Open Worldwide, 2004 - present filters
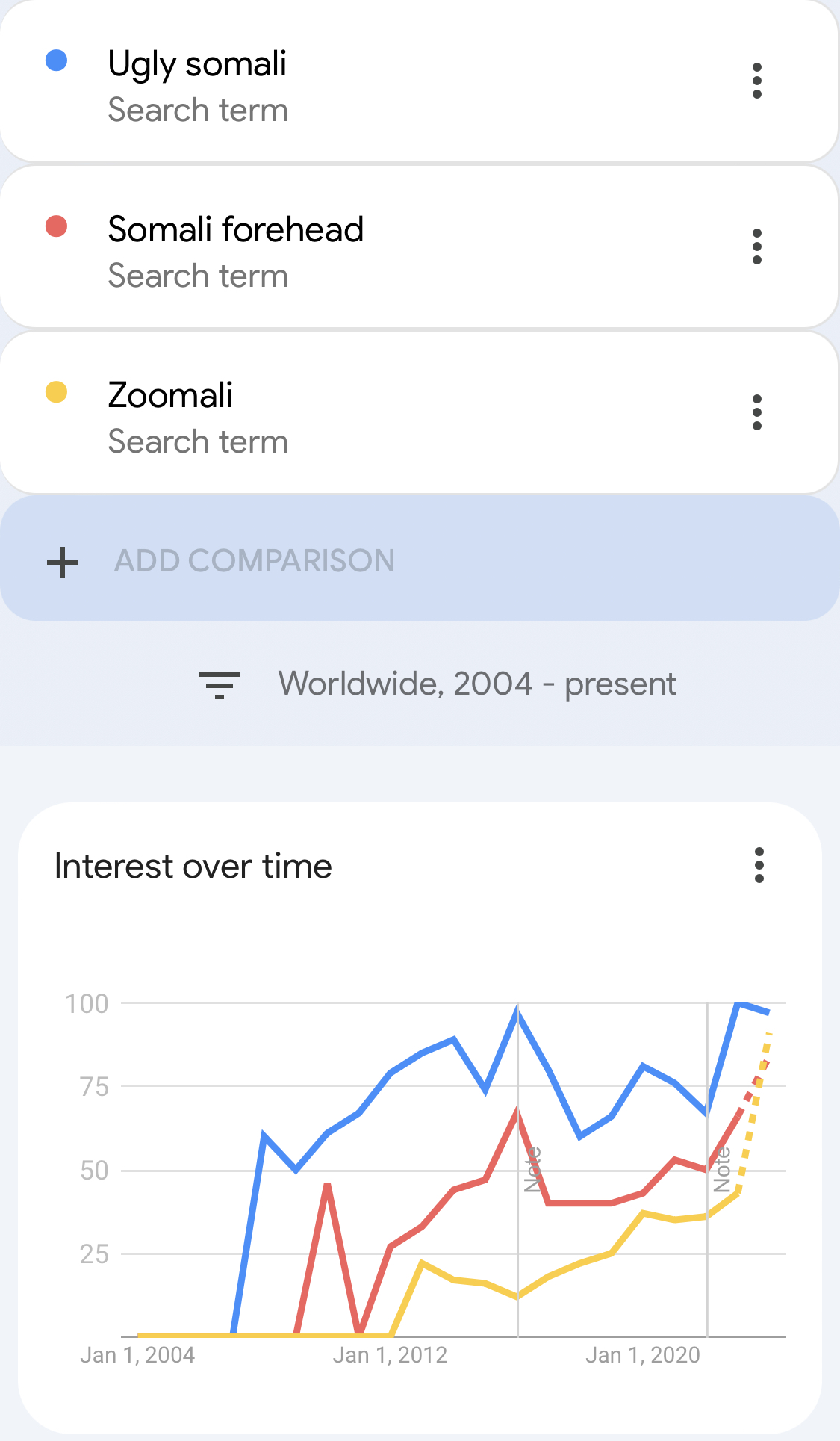Image resolution: width=840 pixels, height=1441 pixels. point(477,684)
